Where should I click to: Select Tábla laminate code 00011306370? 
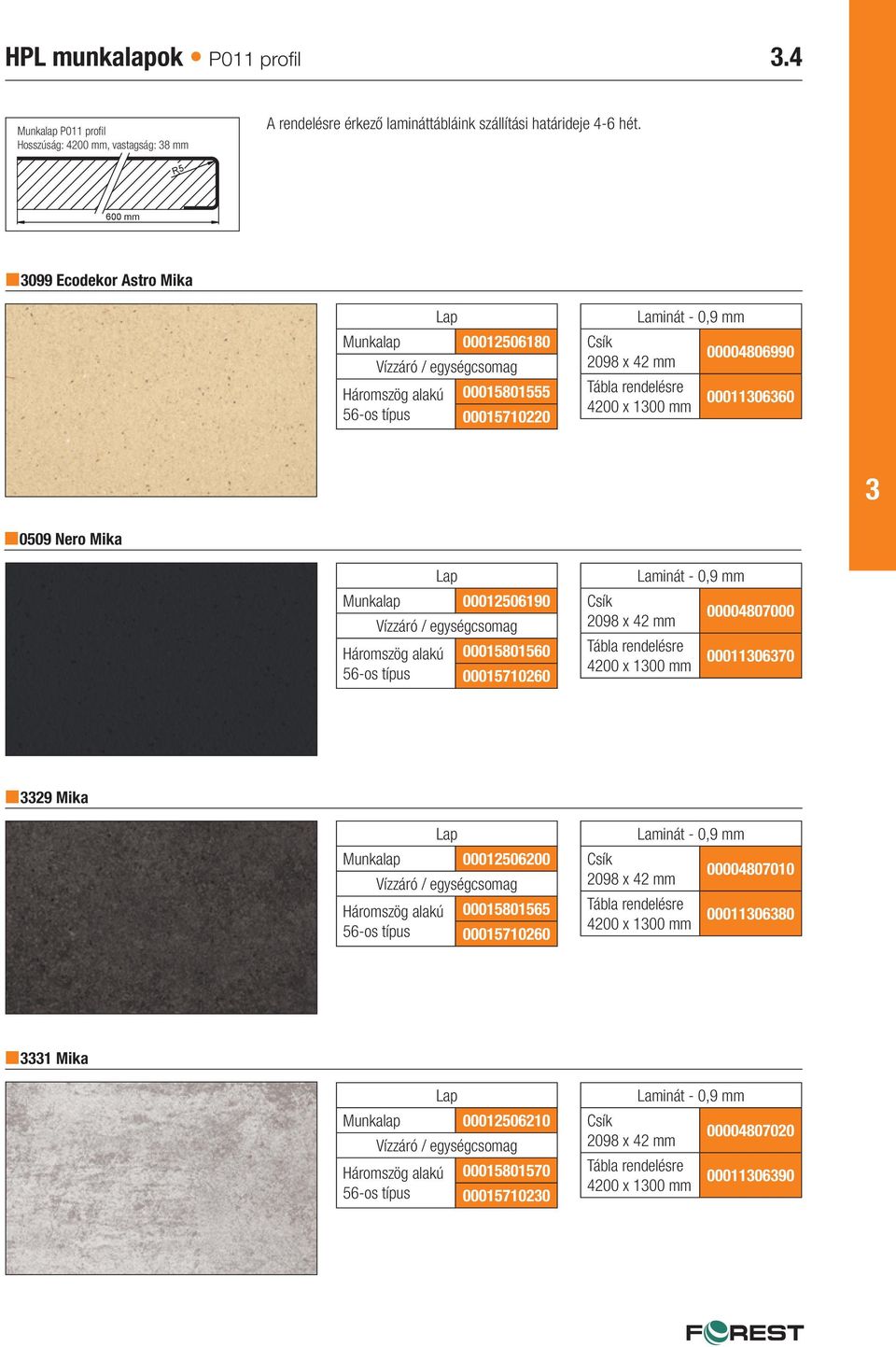(x=750, y=656)
